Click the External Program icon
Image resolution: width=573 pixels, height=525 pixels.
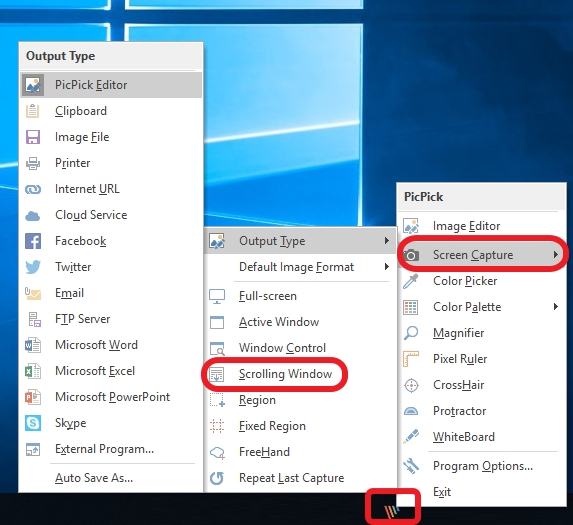point(33,449)
